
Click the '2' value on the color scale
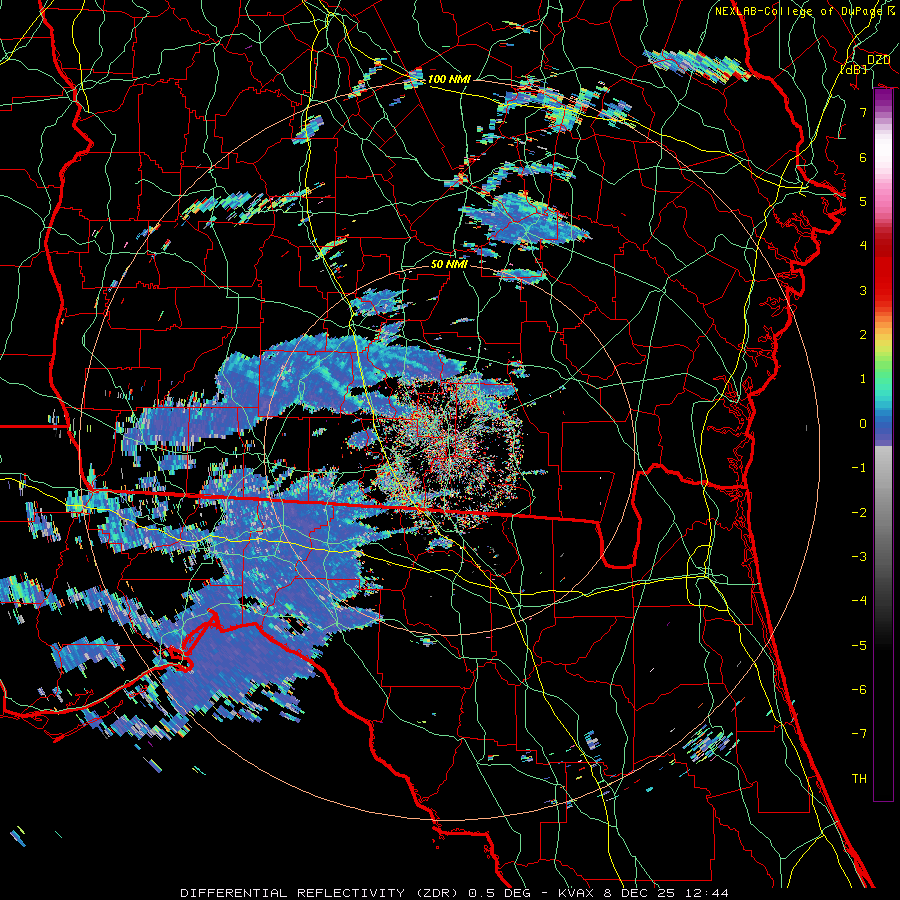pyautogui.click(x=863, y=335)
